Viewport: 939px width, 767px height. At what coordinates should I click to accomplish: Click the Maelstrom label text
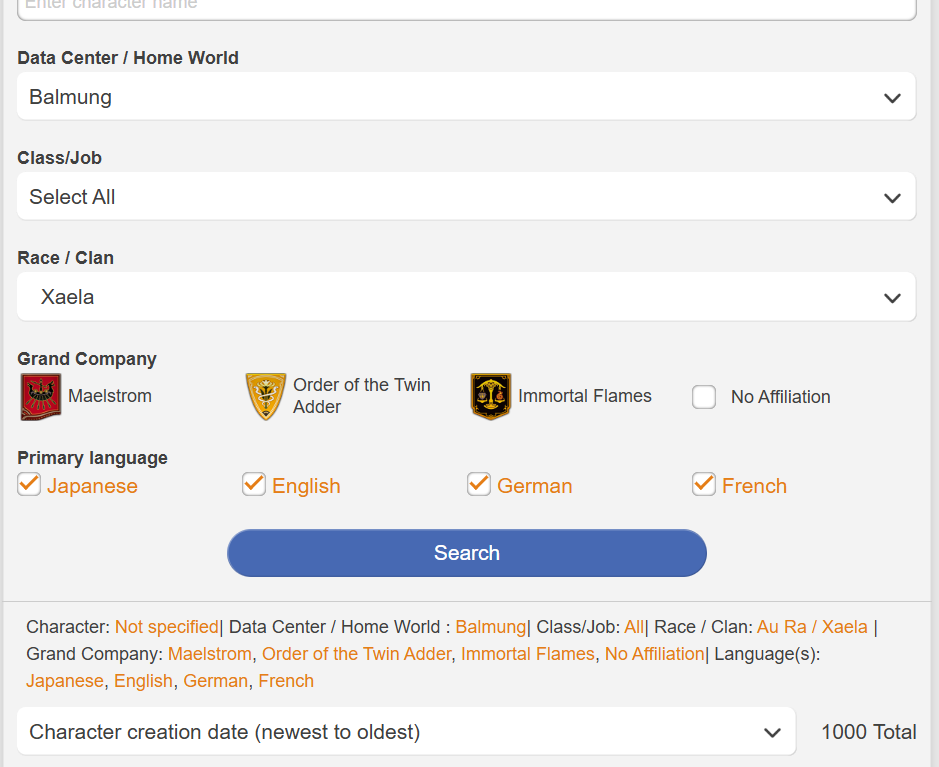(110, 396)
